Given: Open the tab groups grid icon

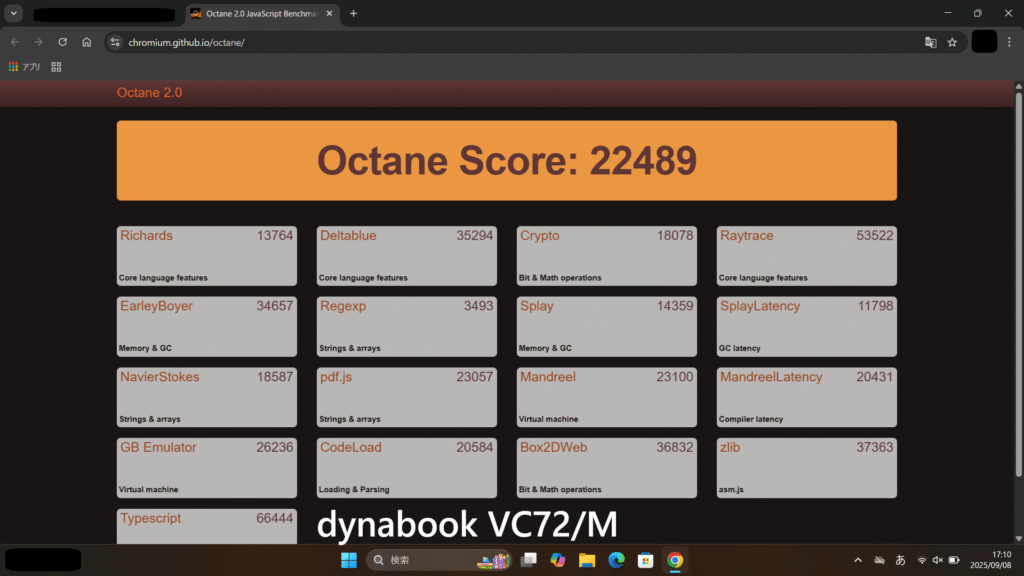Looking at the screenshot, I should point(56,67).
